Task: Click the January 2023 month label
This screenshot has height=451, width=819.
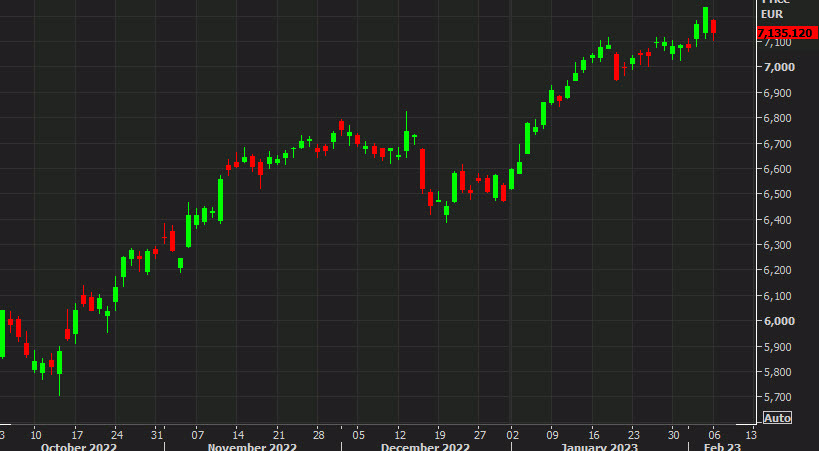Action: pos(599,447)
